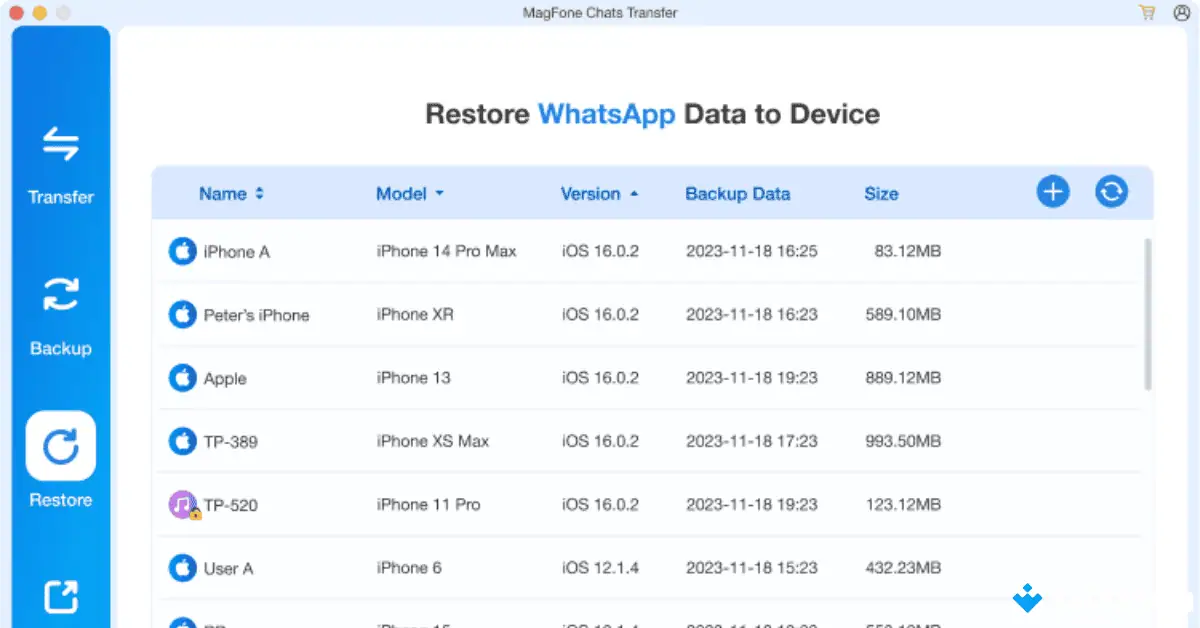Viewport: 1200px width, 628px height.
Task: Click the Size column header
Action: point(881,194)
